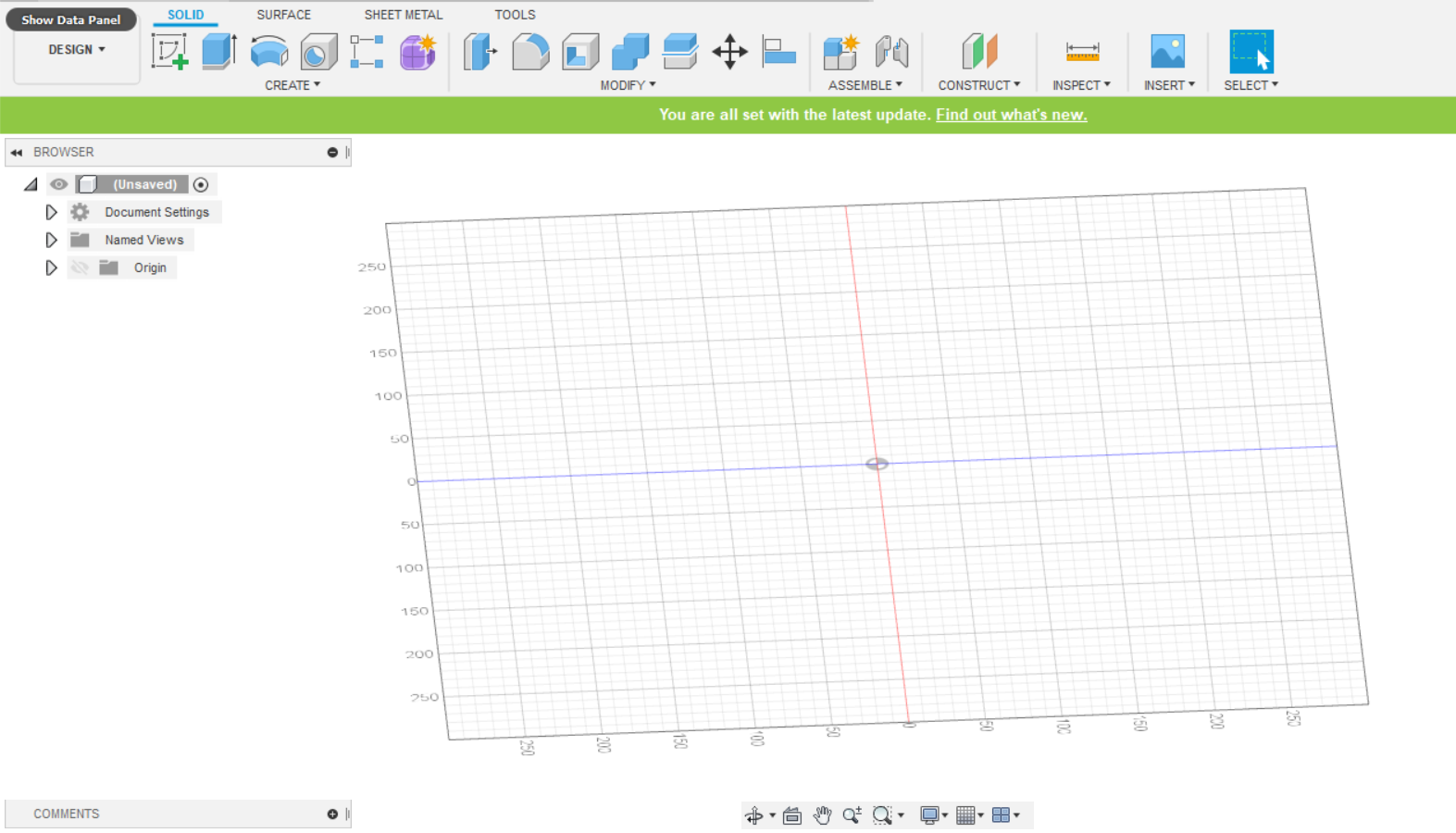Activate the Unsaved component radio button
Screen dimensions: 1456x833
(201, 184)
